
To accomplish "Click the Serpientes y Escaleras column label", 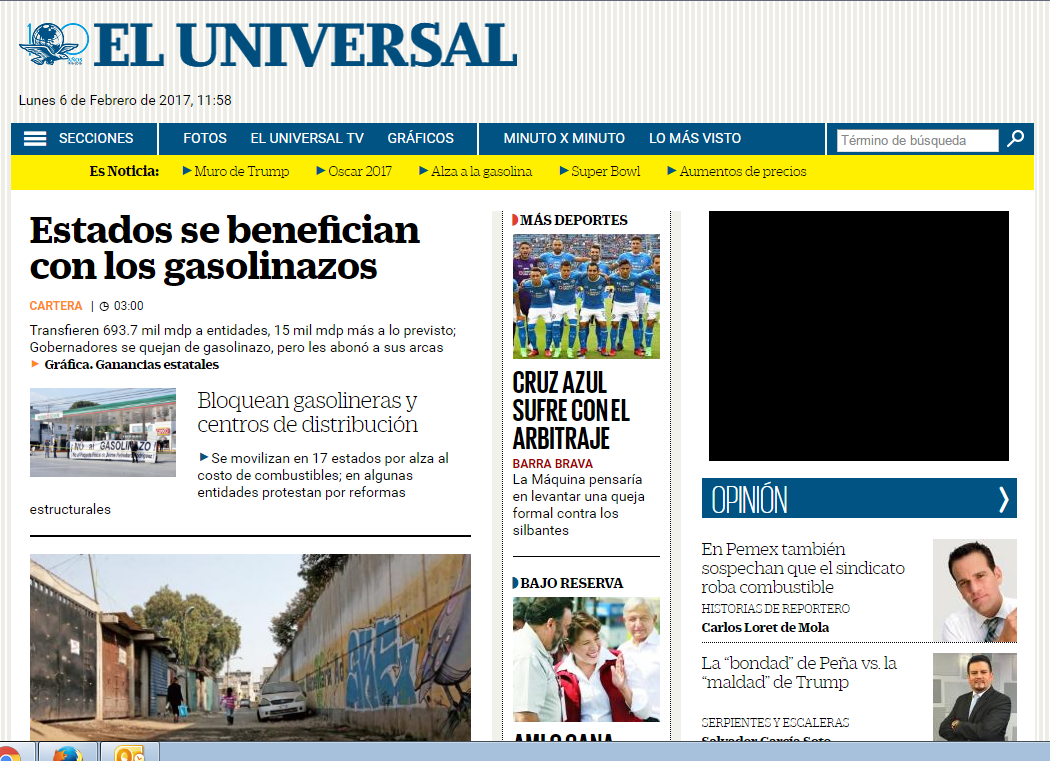I will (775, 723).
